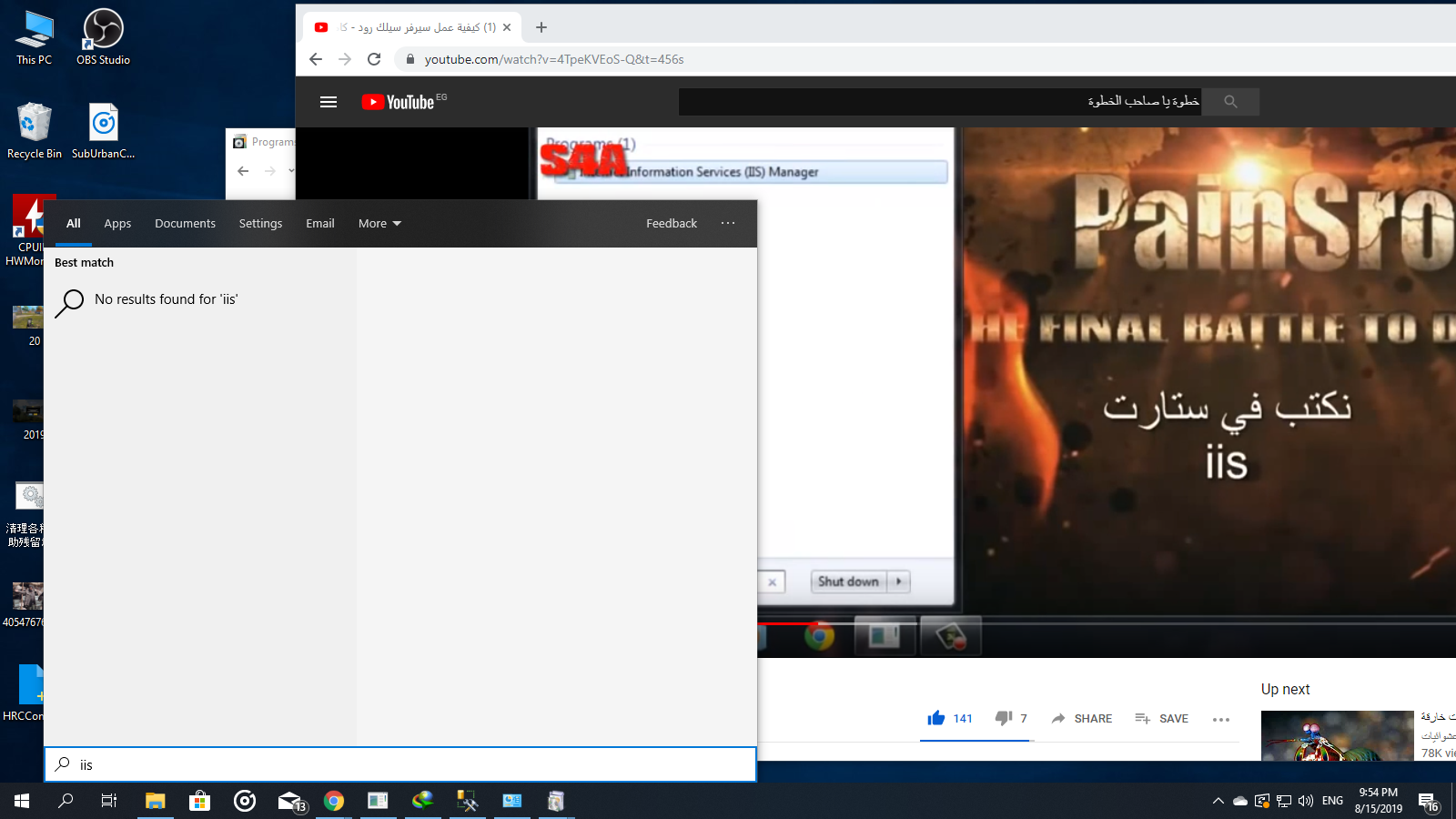The height and width of the screenshot is (819, 1456).
Task: Switch to Apps search filter tab
Action: [117, 223]
